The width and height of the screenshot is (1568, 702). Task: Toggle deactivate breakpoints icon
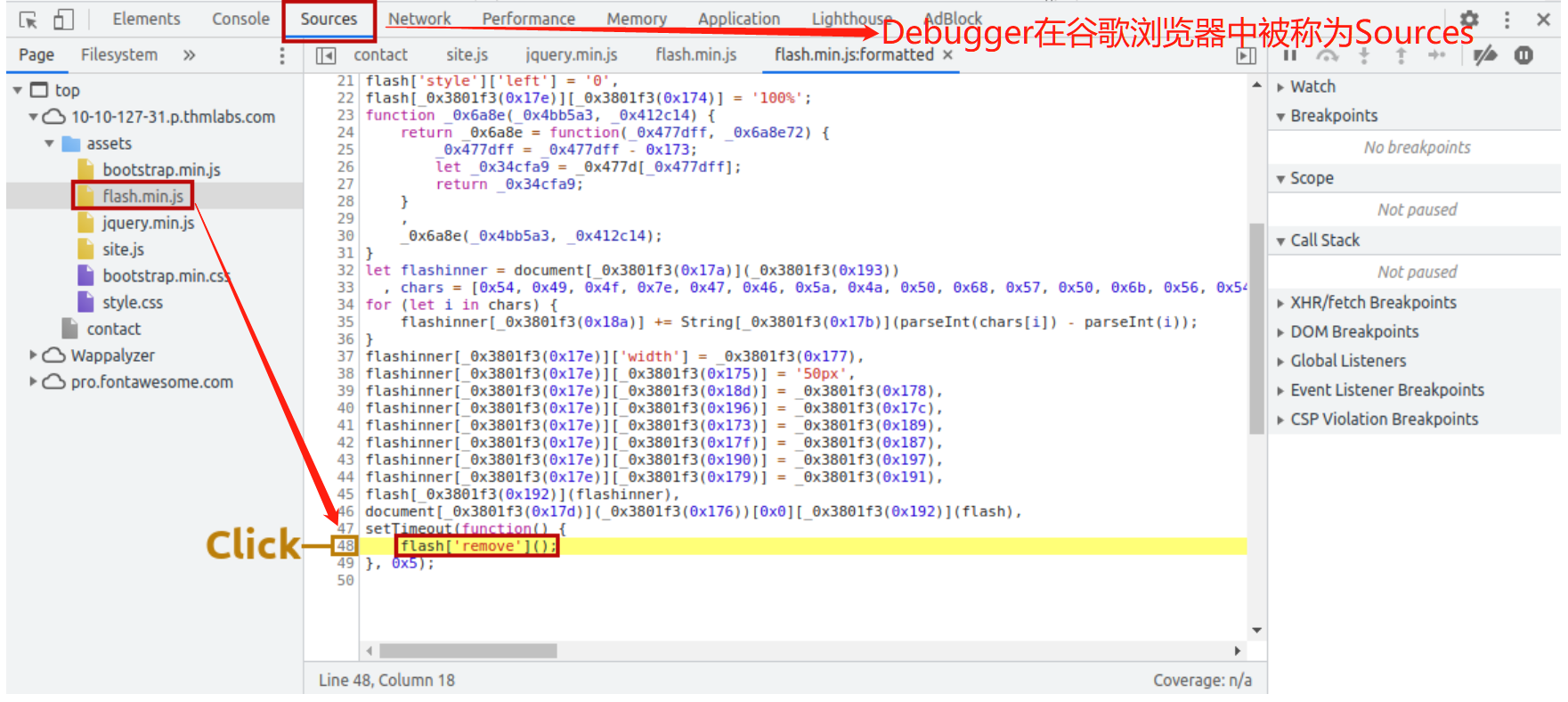1484,55
